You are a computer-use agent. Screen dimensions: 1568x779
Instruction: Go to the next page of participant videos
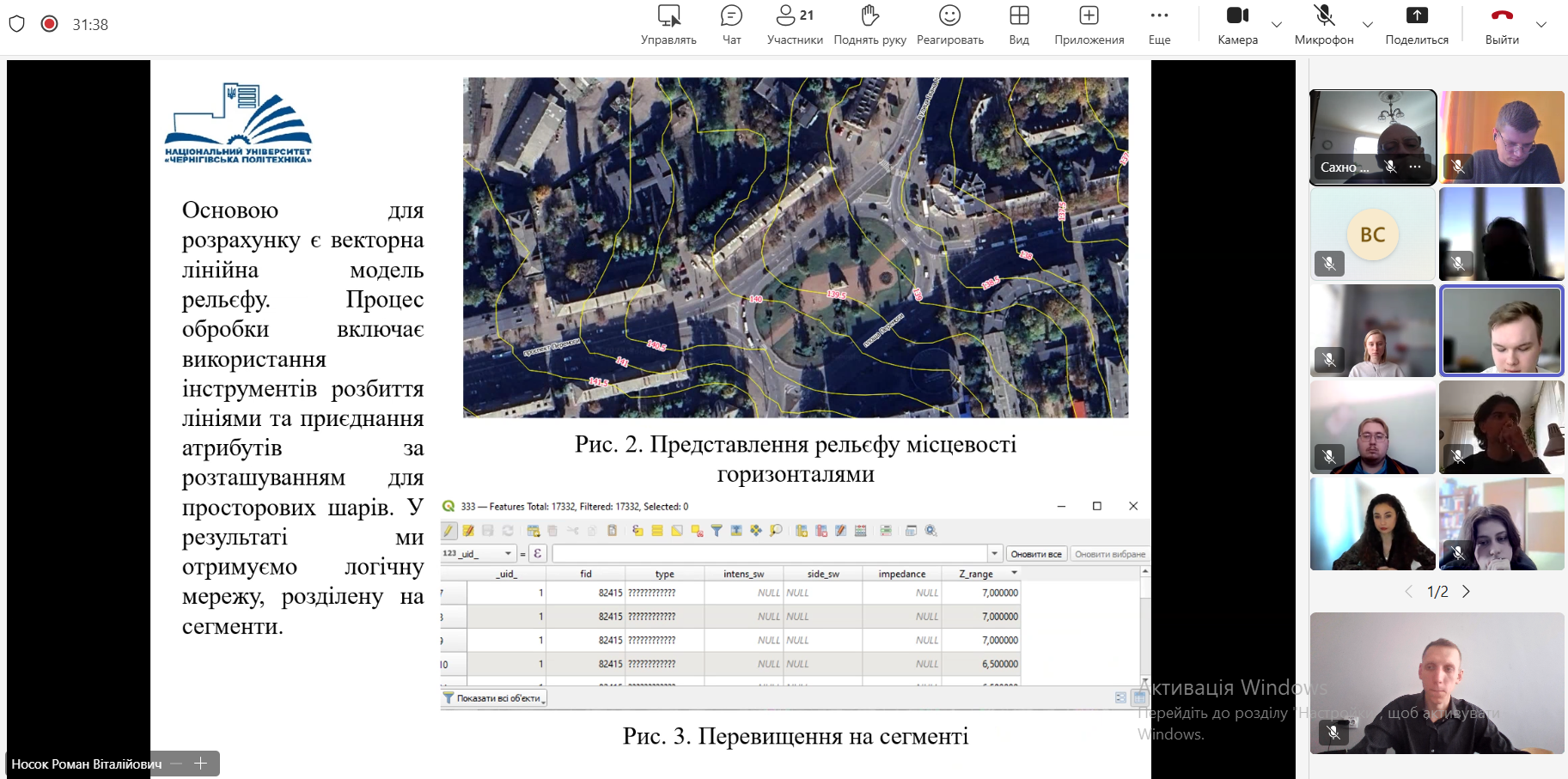[1466, 592]
